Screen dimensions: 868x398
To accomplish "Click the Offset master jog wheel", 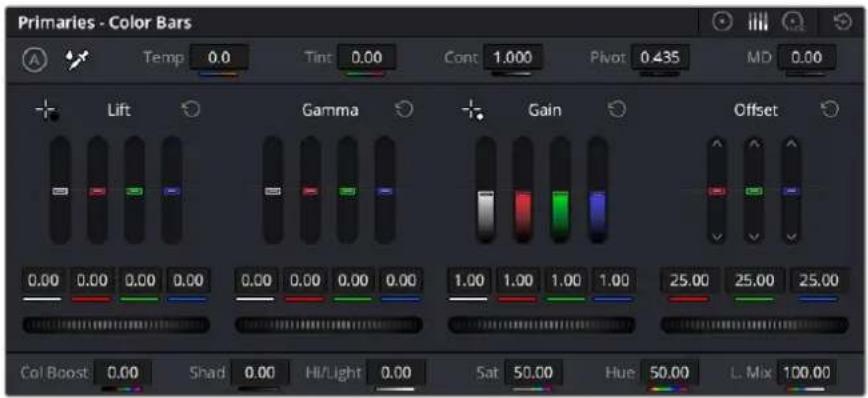I will tap(755, 325).
